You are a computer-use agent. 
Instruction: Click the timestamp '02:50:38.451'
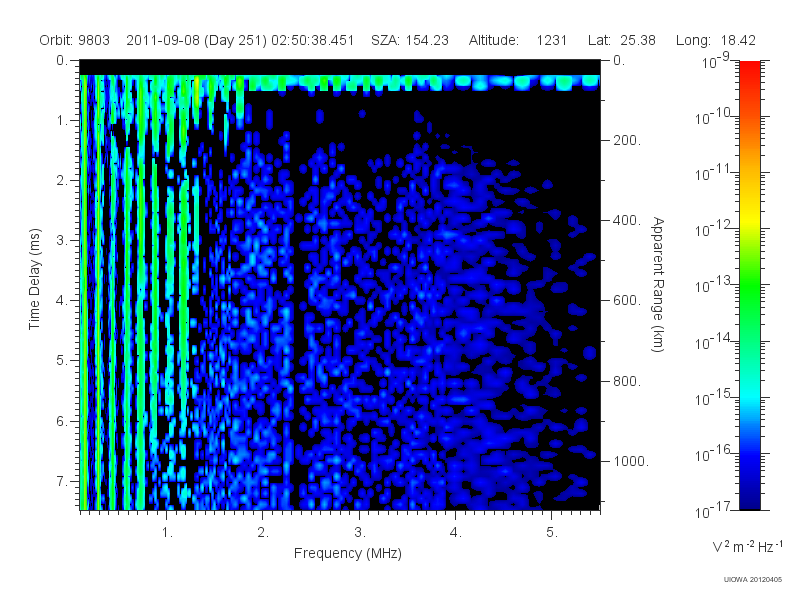coord(312,40)
